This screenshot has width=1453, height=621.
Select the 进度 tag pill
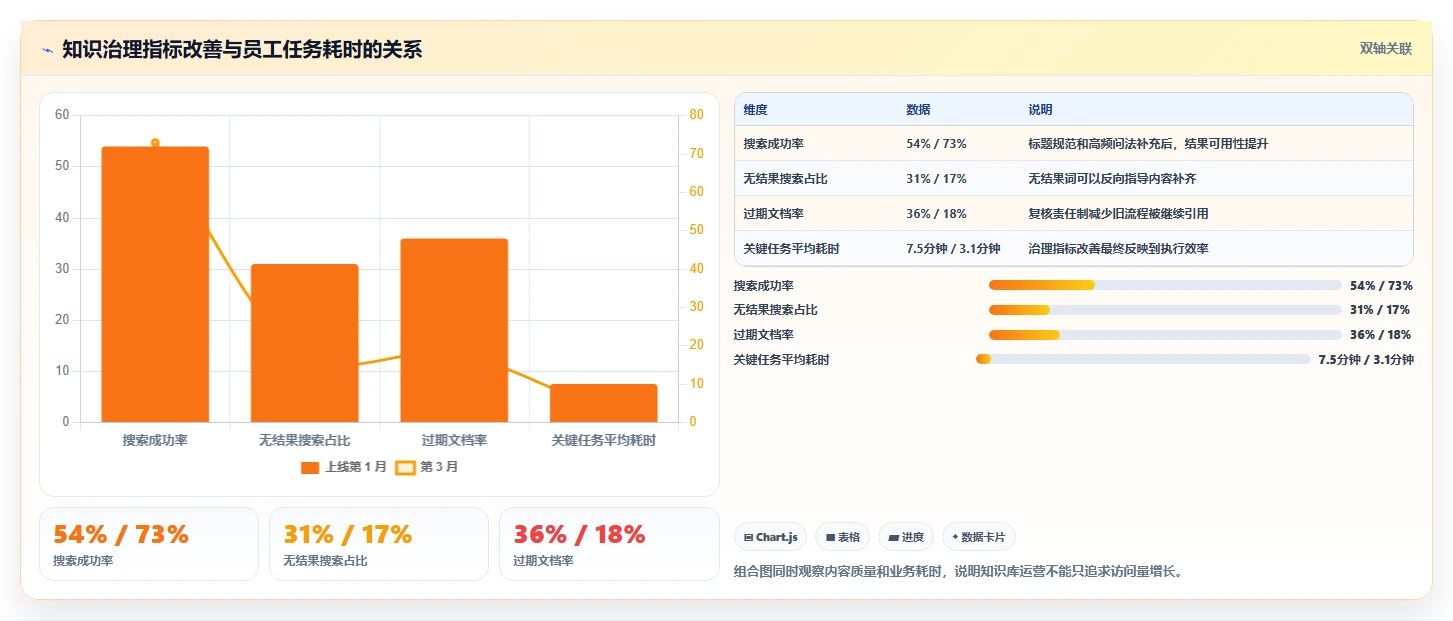pyautogui.click(x=906, y=537)
